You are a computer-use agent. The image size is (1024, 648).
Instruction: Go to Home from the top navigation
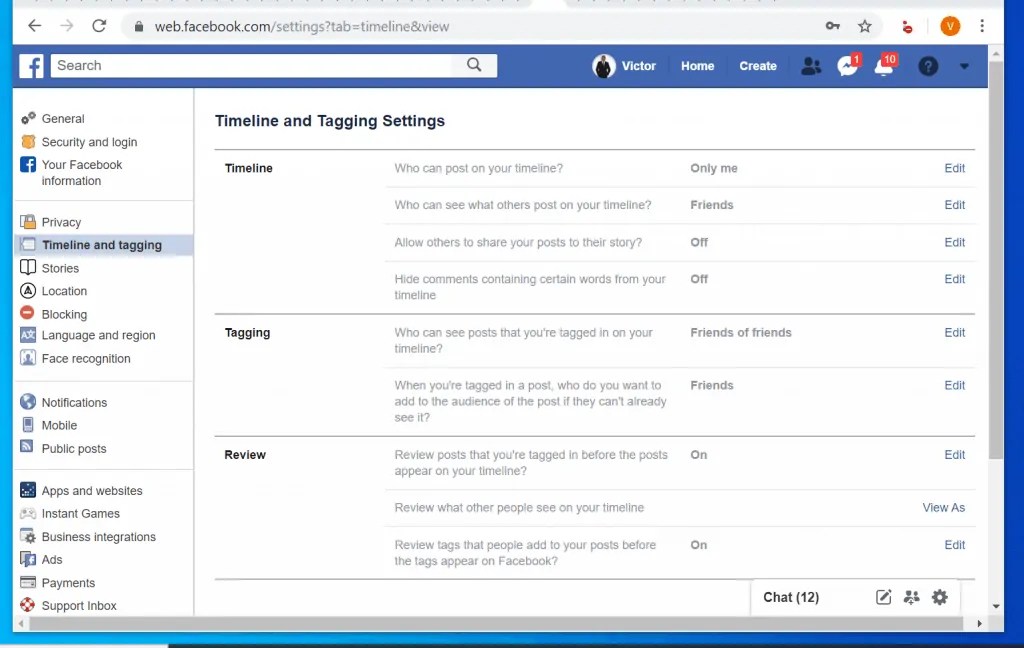tap(697, 65)
